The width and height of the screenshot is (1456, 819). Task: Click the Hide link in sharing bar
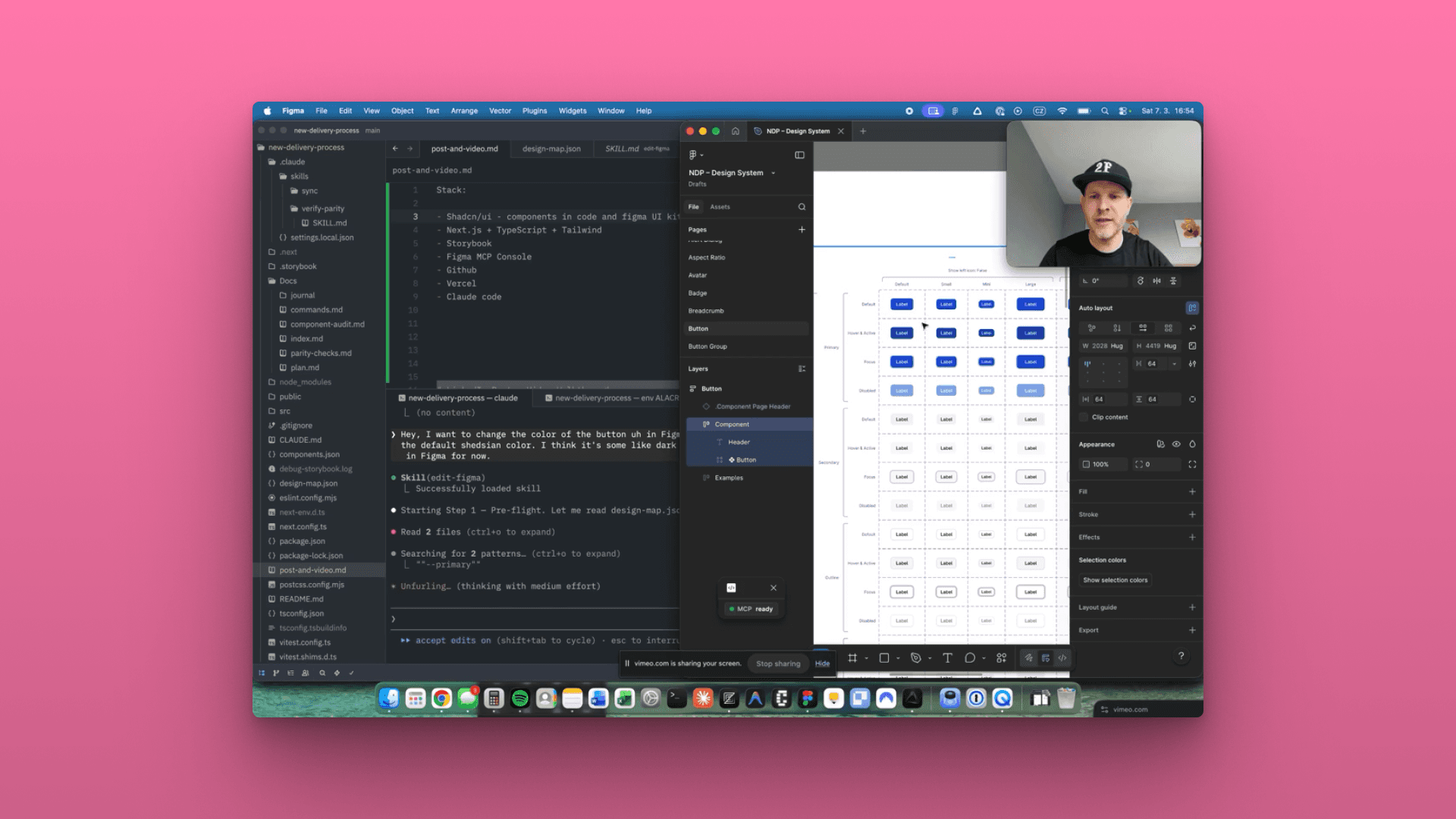point(822,664)
